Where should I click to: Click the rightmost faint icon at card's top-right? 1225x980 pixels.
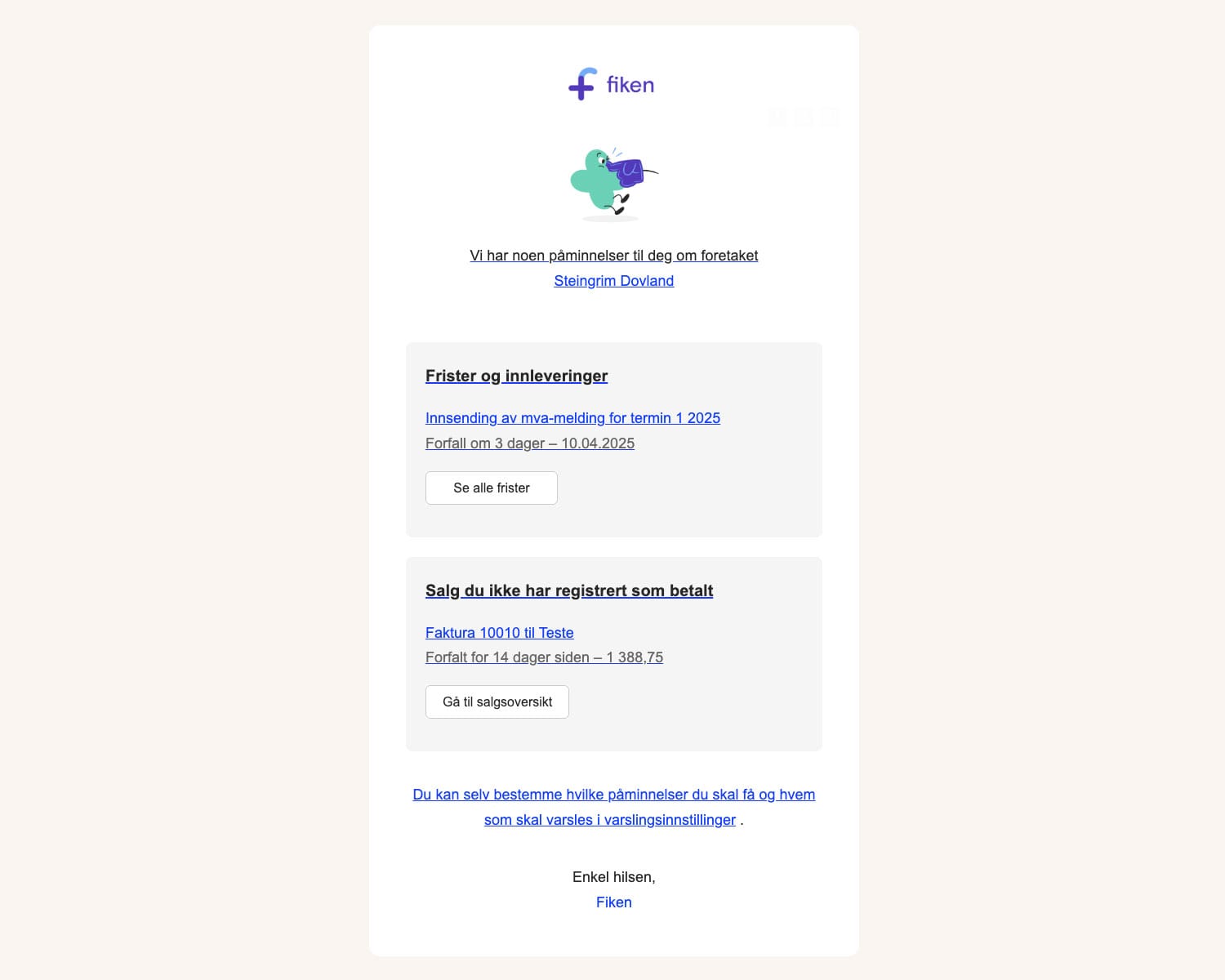[830, 118]
